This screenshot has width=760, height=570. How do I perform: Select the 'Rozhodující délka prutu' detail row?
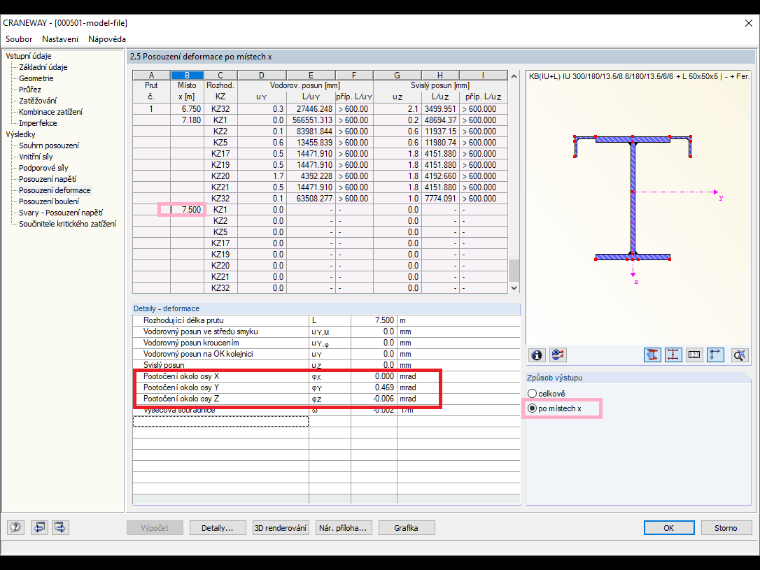[326, 320]
